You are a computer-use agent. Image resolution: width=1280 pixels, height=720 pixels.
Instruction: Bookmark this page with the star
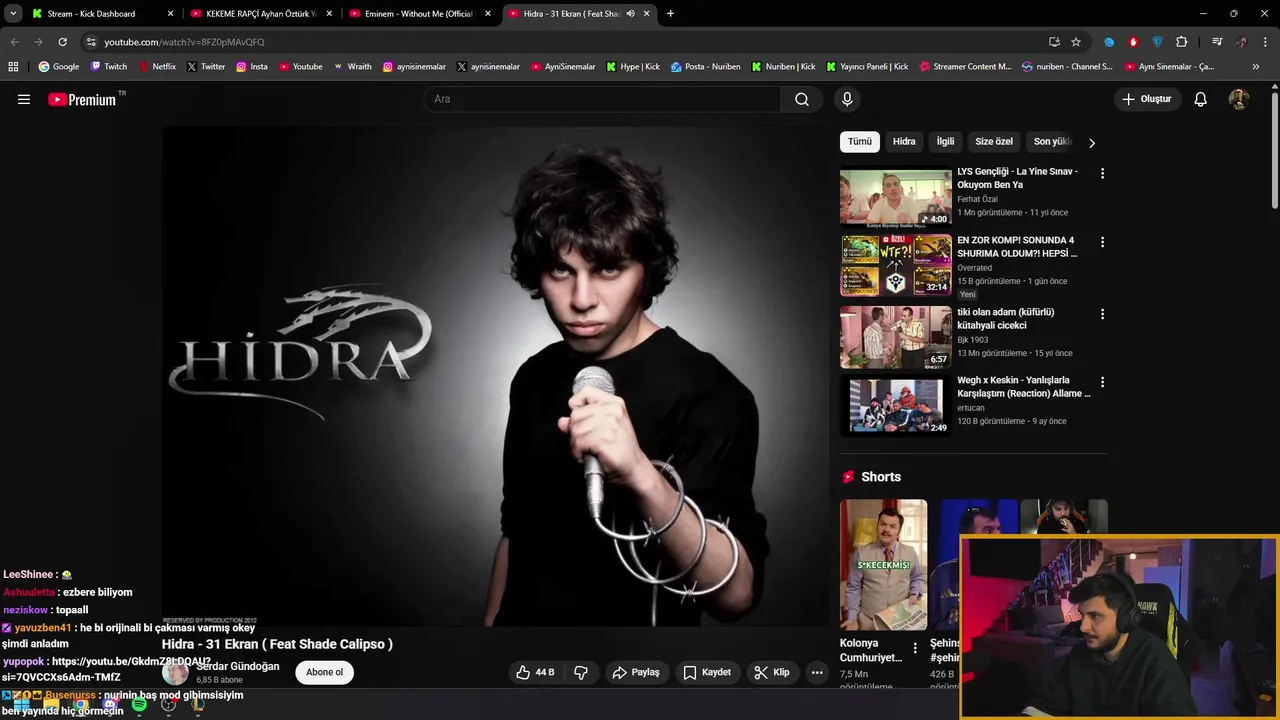(x=1076, y=42)
